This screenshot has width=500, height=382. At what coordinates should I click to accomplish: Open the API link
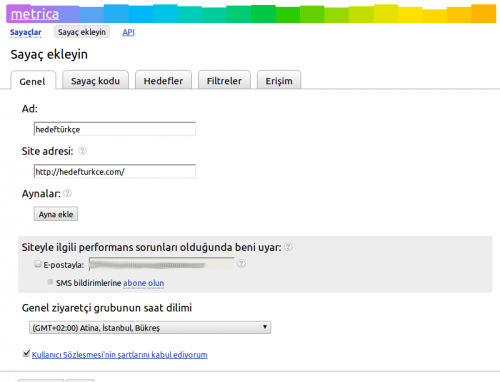click(x=128, y=32)
